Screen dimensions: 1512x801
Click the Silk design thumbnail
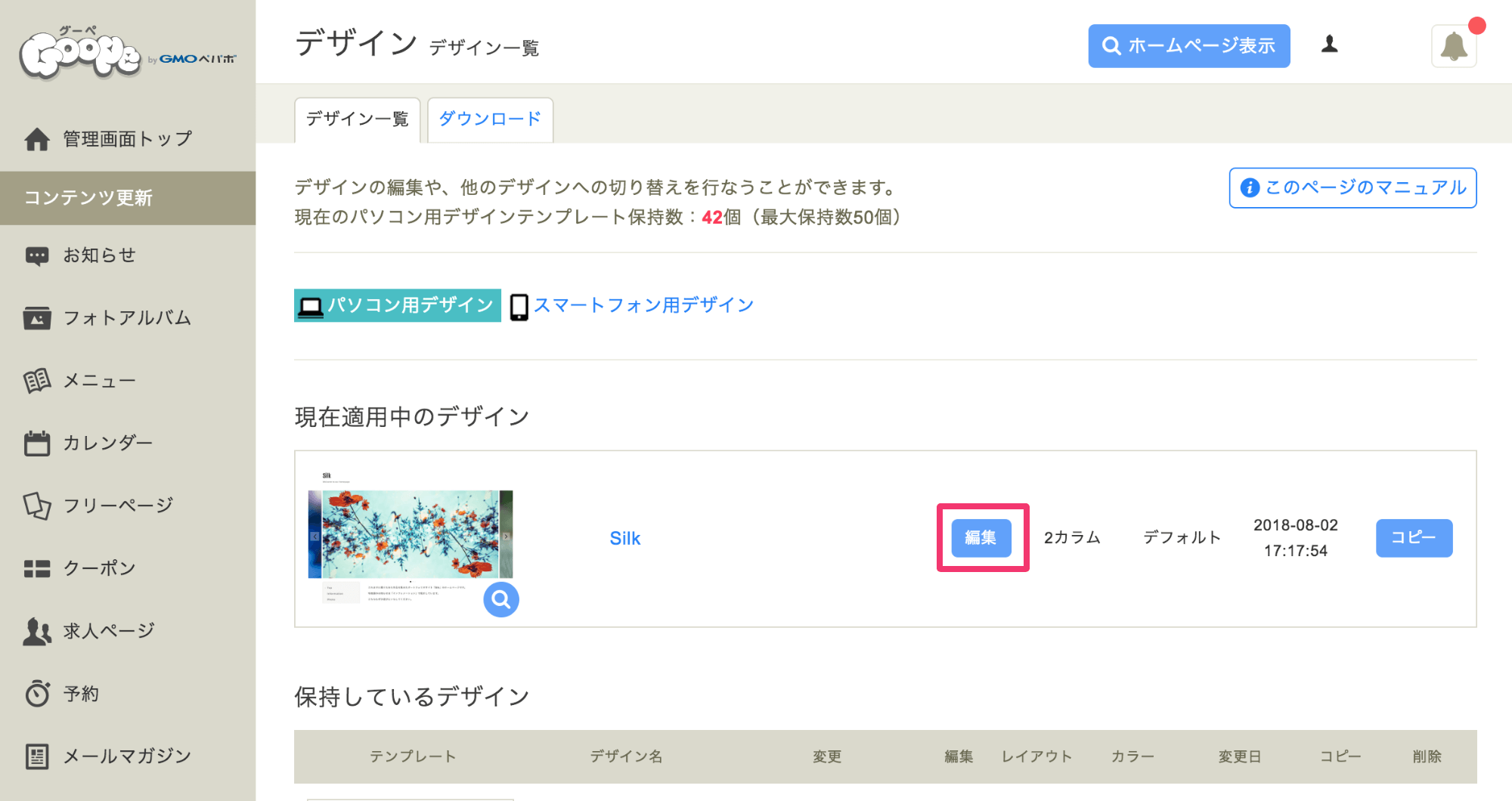(x=411, y=538)
